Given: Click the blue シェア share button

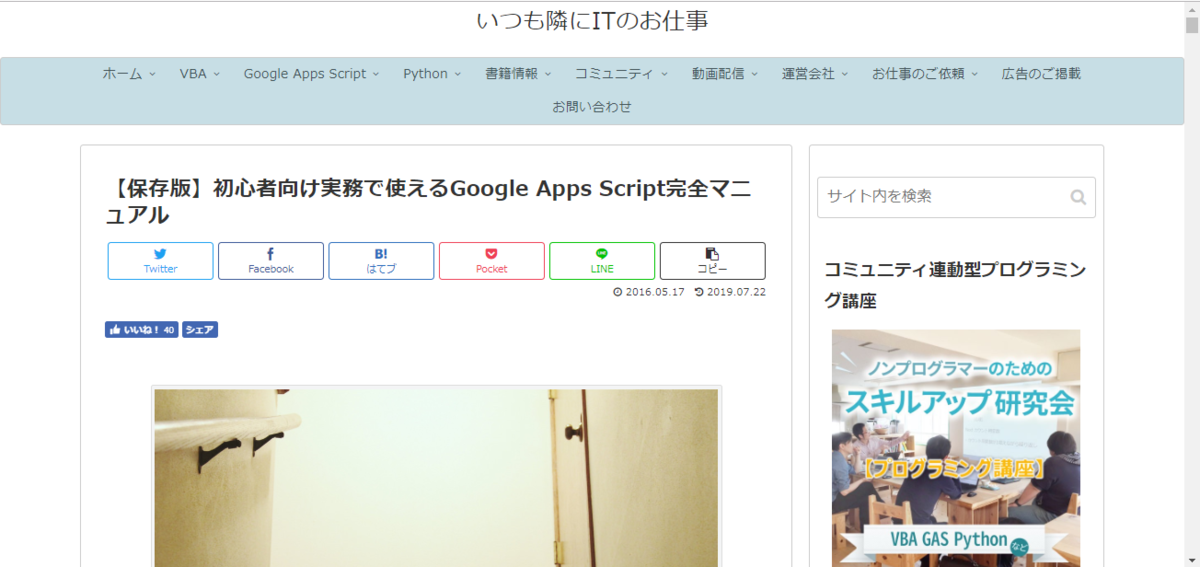Looking at the screenshot, I should (x=200, y=329).
